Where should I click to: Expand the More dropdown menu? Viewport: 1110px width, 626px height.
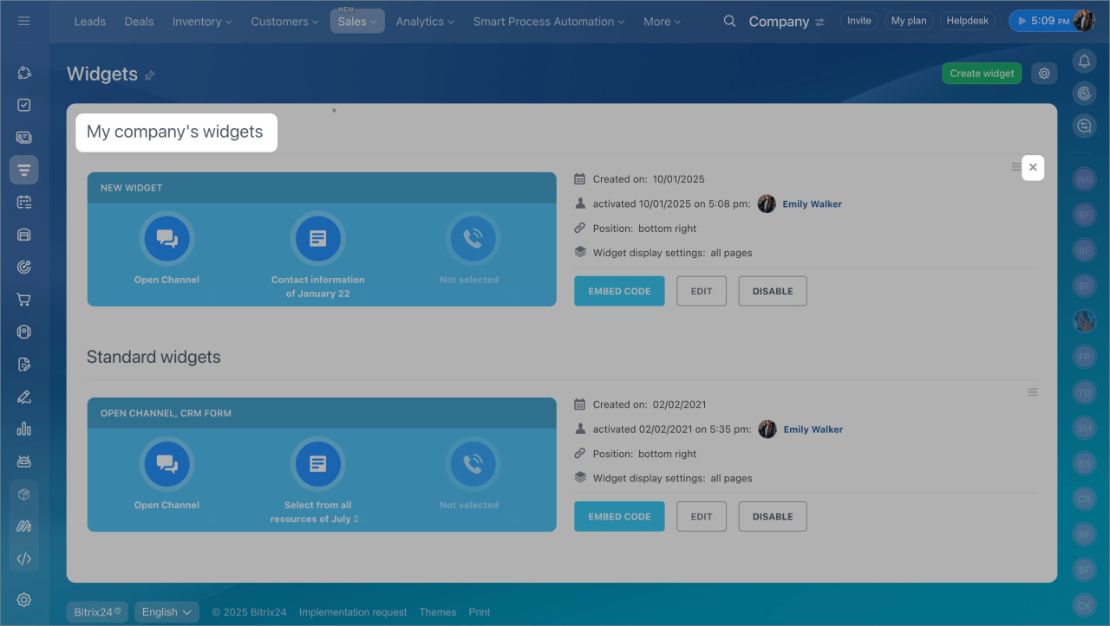662,21
